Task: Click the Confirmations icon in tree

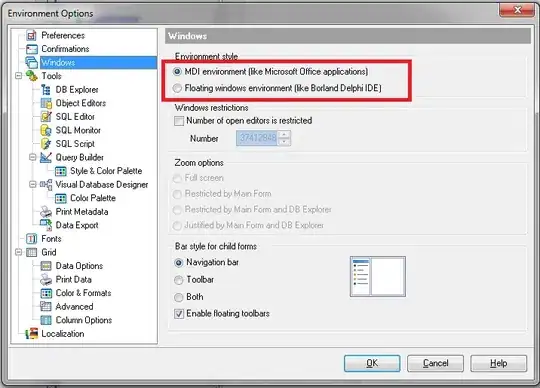Action: pos(32,49)
